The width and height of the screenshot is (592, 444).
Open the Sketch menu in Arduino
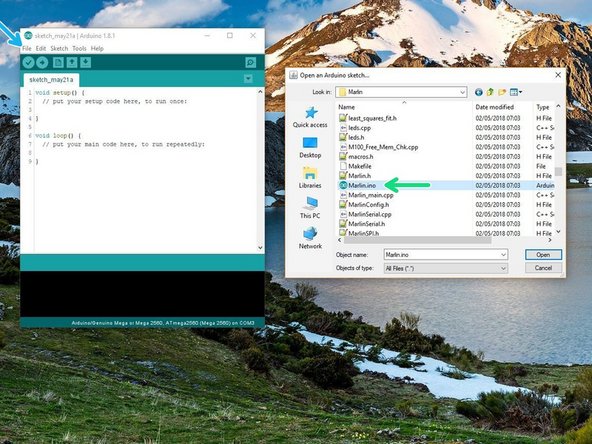(x=59, y=48)
